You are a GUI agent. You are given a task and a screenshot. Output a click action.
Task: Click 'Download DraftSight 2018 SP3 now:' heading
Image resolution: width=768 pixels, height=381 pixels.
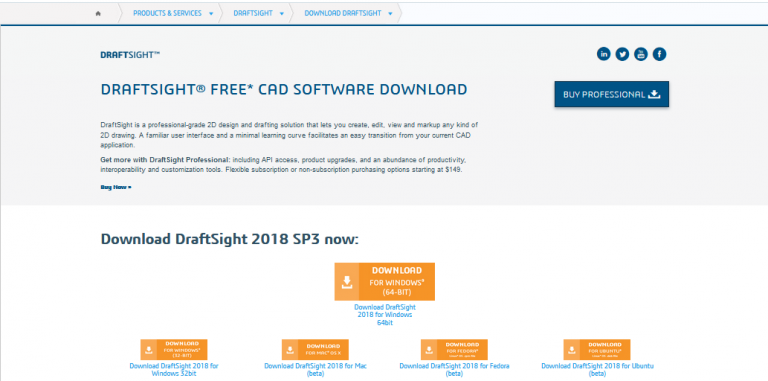point(230,239)
